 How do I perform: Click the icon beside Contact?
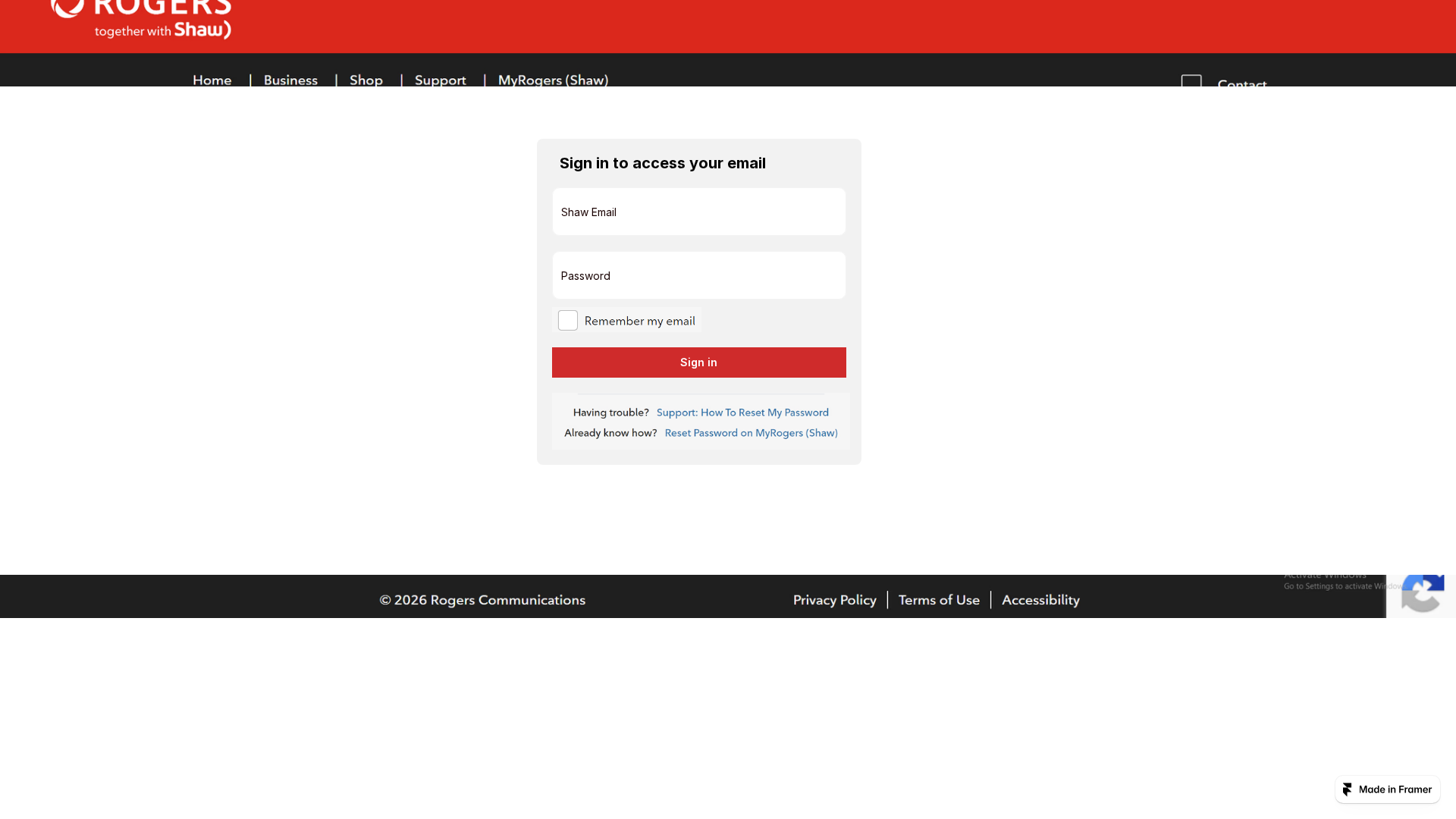1191,80
